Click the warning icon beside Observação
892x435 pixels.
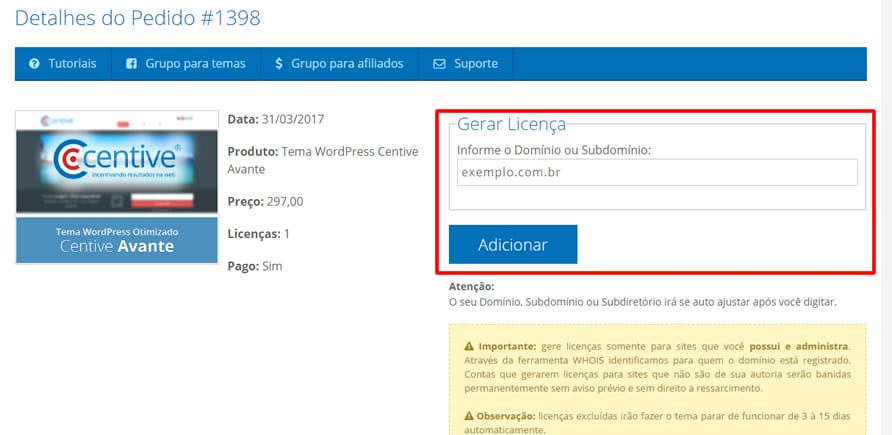pyautogui.click(x=469, y=416)
